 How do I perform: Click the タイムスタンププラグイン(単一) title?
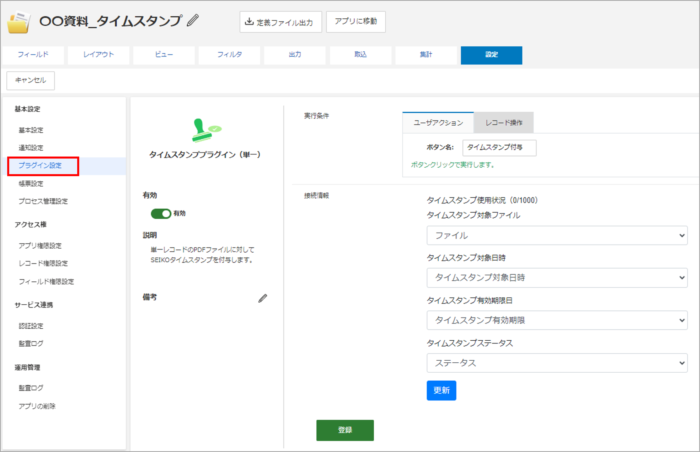(x=205, y=155)
